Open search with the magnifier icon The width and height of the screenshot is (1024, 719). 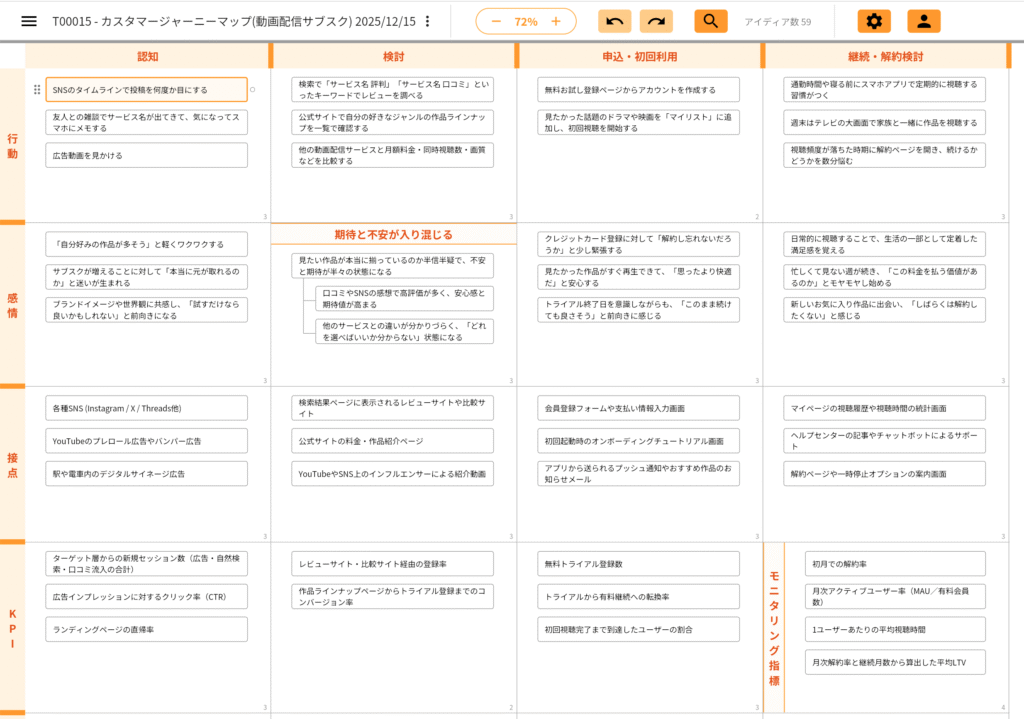710,21
